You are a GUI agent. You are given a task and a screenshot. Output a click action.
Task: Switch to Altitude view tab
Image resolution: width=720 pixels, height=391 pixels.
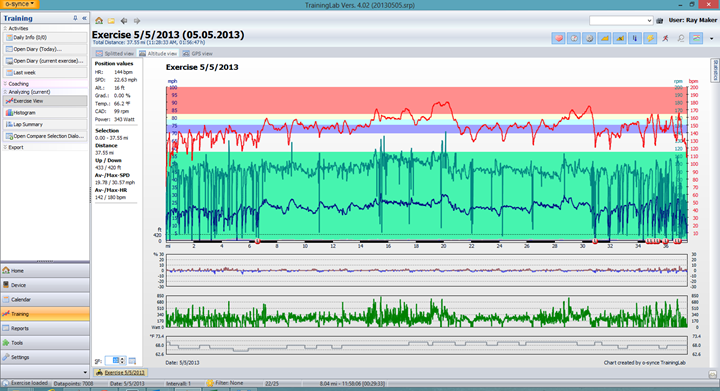(158, 54)
